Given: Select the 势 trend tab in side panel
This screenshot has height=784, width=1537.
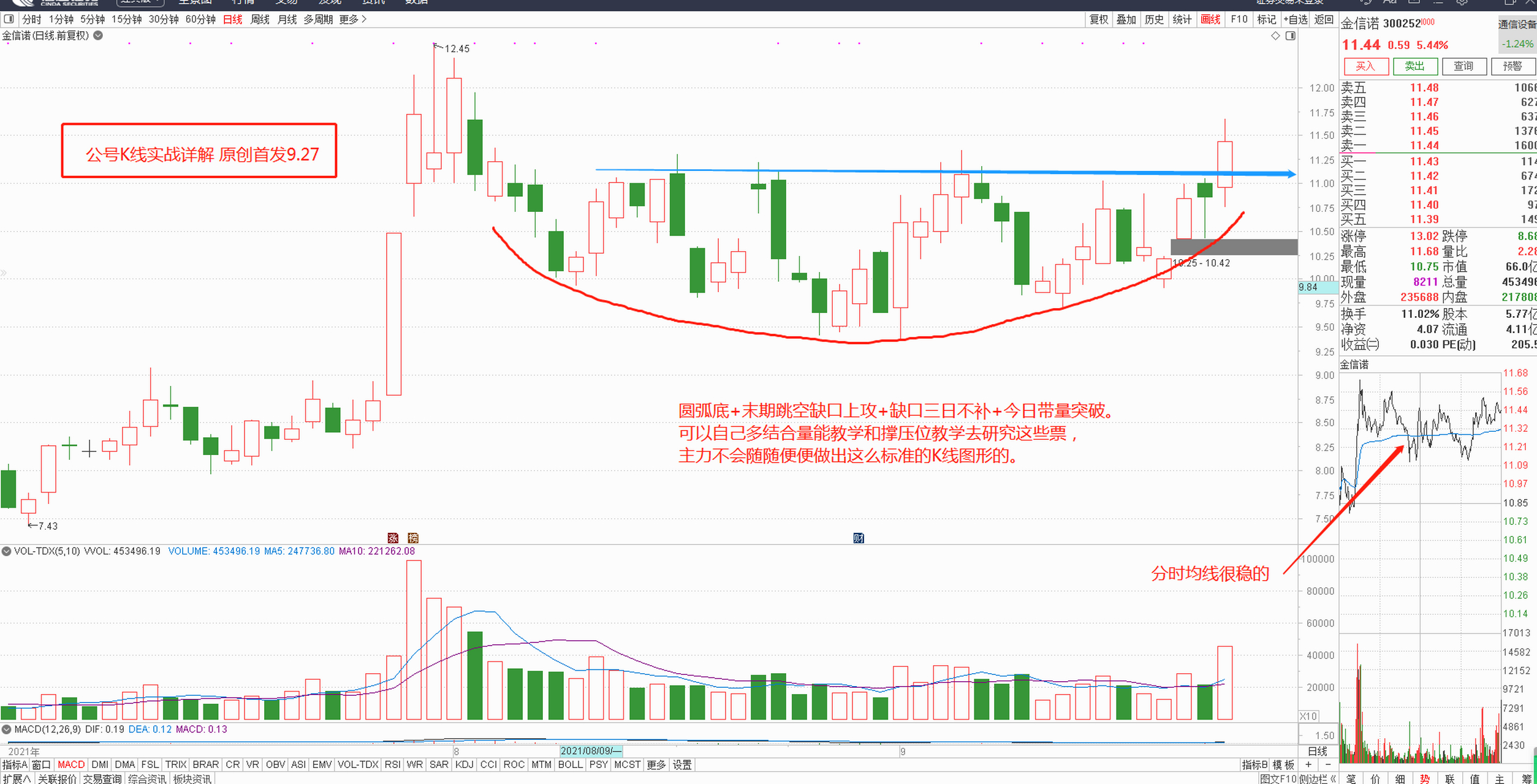Looking at the screenshot, I should coord(1425,778).
